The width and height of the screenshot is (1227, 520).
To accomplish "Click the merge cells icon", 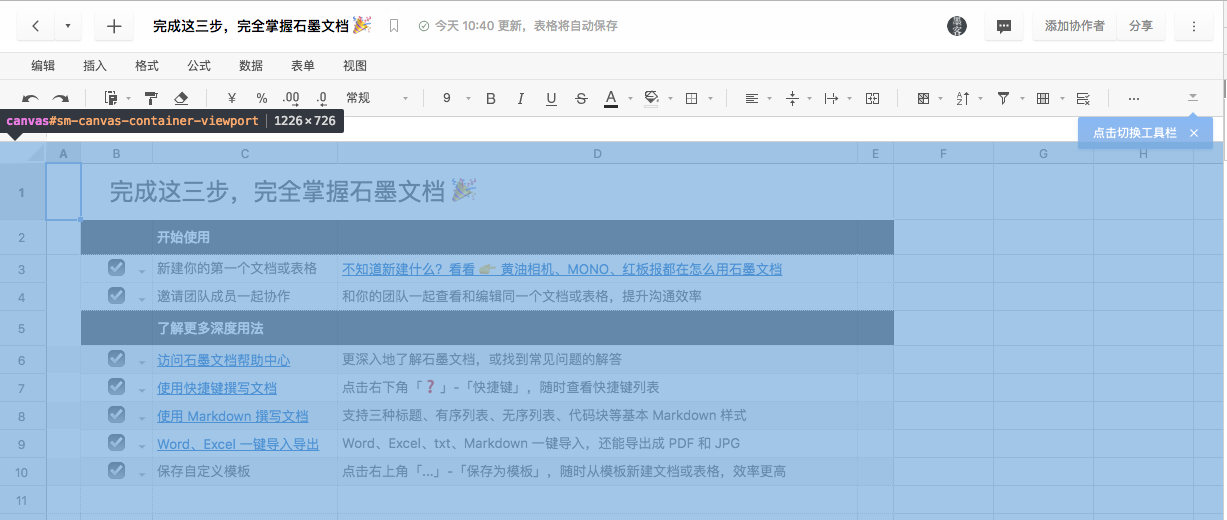I will 872,98.
